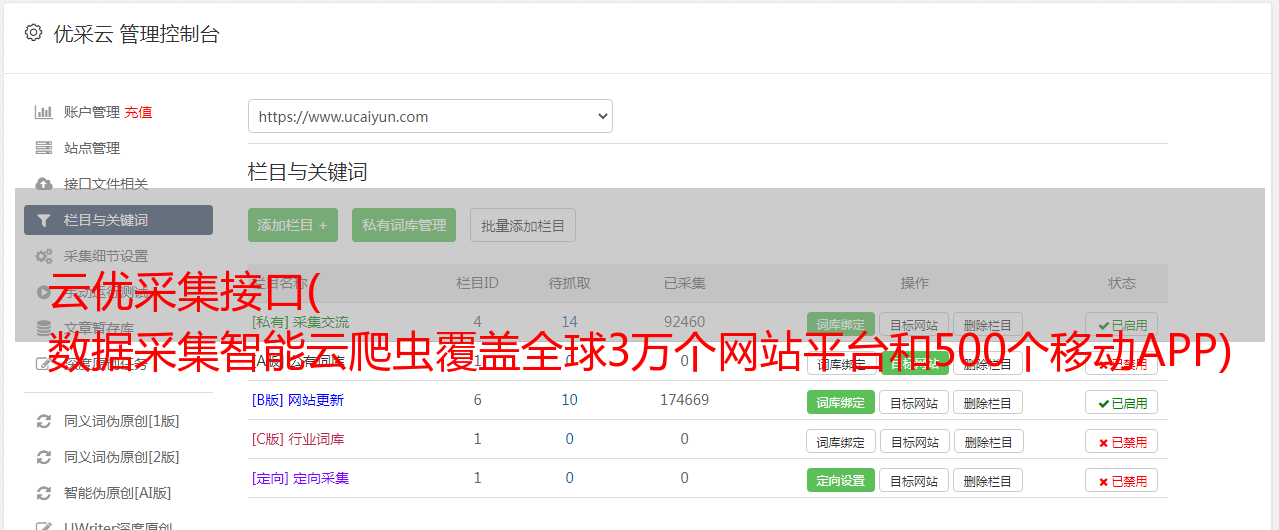Image resolution: width=1279 pixels, height=530 pixels.
Task: Go to 智能伪原创[AI版] in the sidebar
Action: [x=118, y=493]
